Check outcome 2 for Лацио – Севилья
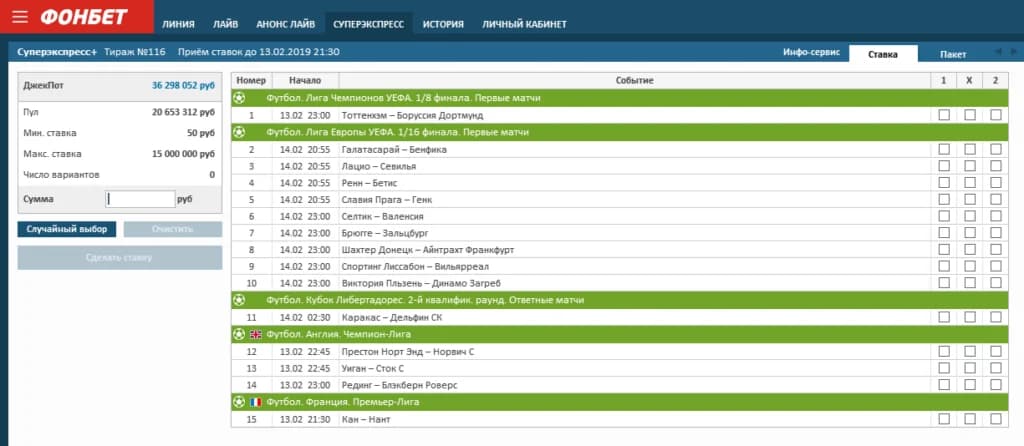Image resolution: width=1024 pixels, height=446 pixels. [x=995, y=166]
